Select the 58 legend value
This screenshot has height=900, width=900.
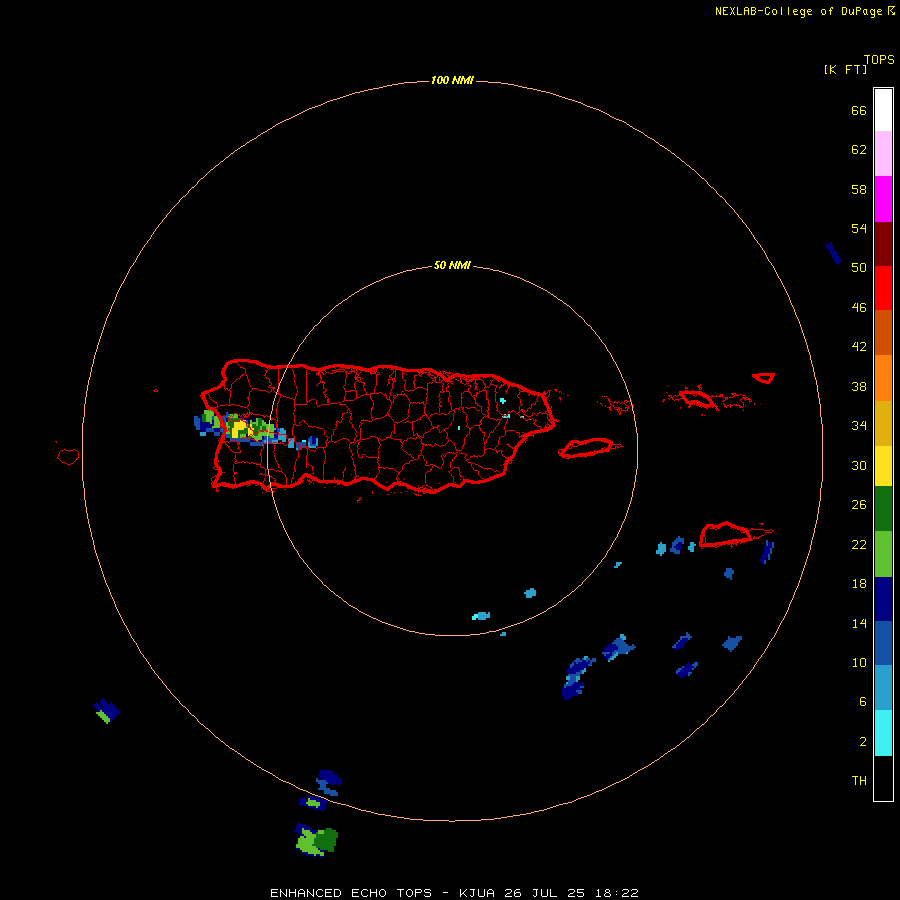click(x=859, y=189)
